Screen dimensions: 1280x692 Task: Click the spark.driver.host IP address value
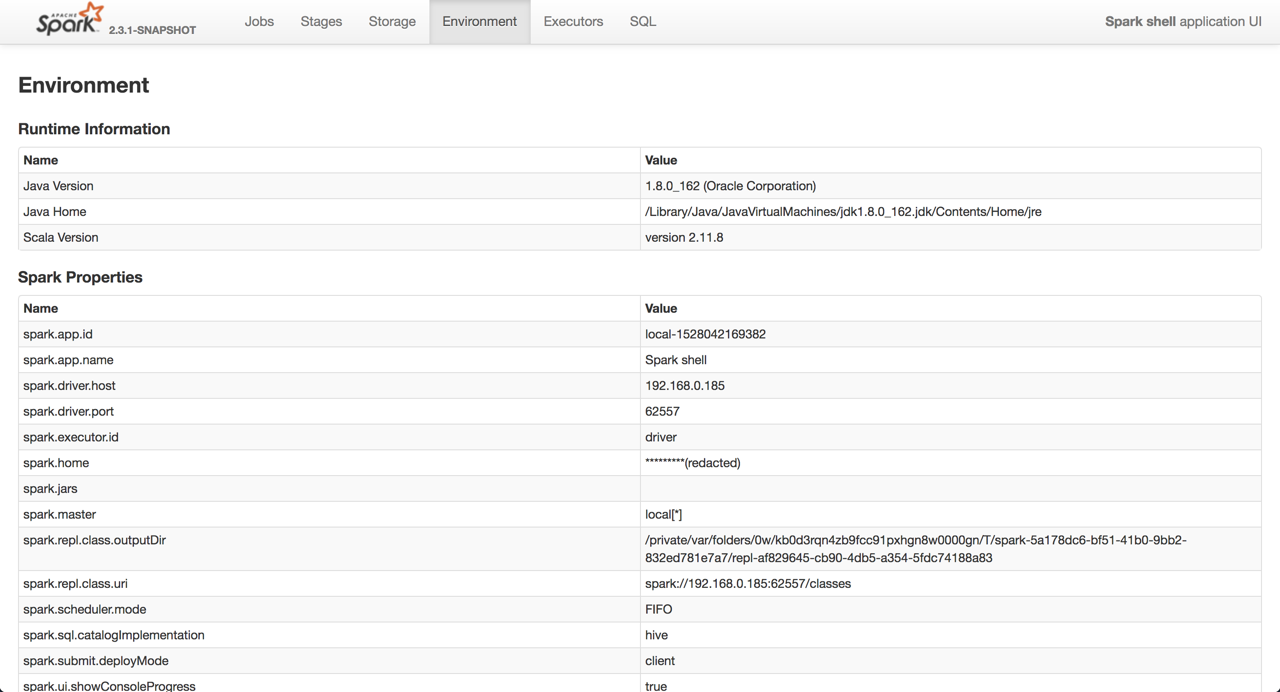(x=685, y=386)
